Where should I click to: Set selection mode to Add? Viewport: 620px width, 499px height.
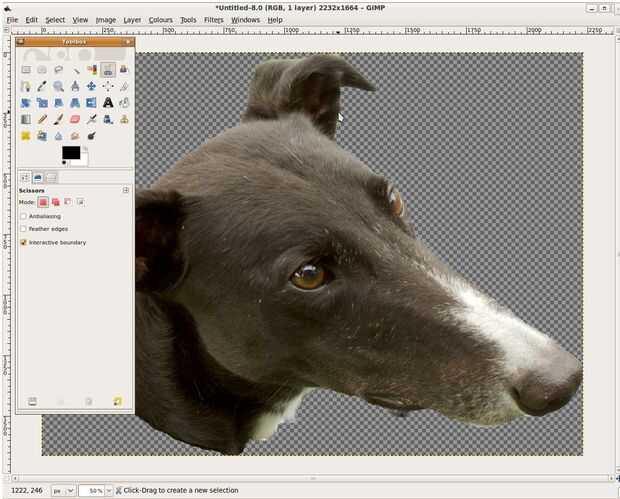click(x=56, y=202)
